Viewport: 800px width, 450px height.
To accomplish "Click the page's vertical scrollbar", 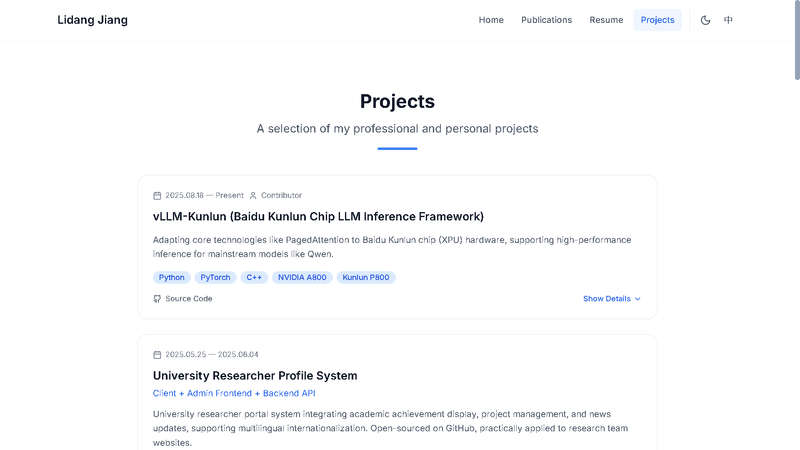I will click(796, 40).
